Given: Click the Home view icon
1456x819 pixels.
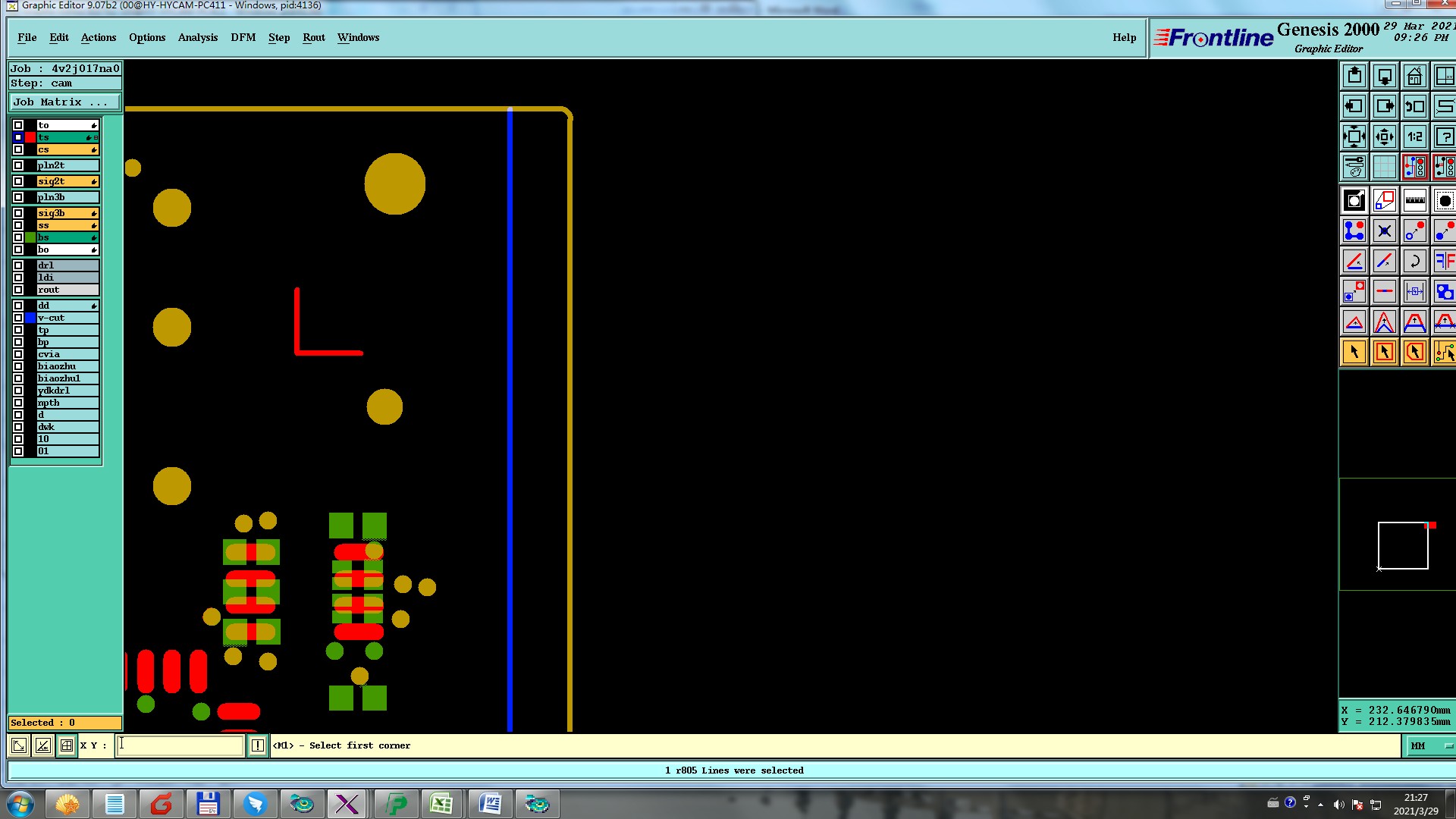Looking at the screenshot, I should [x=1414, y=77].
